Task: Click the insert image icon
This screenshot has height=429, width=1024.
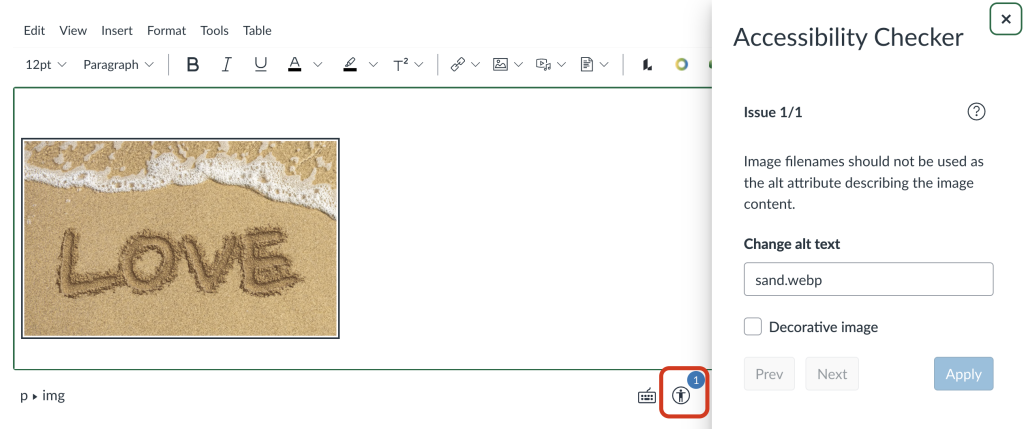Action: 500,65
